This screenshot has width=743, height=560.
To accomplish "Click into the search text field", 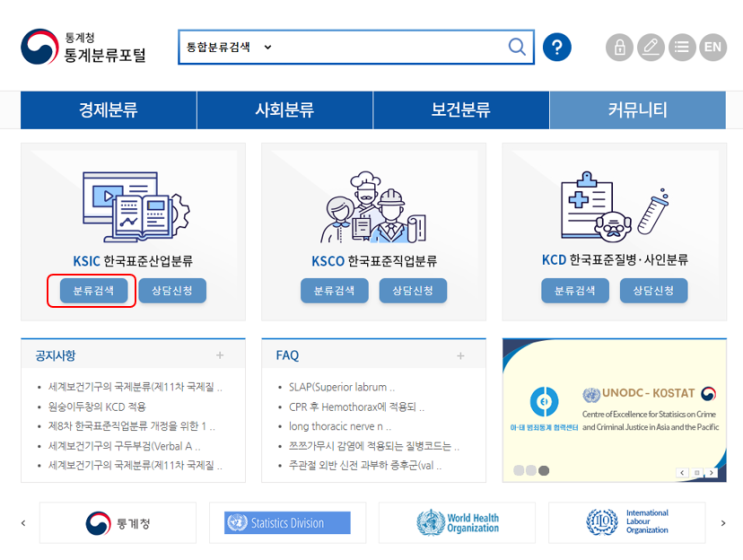I will point(389,47).
